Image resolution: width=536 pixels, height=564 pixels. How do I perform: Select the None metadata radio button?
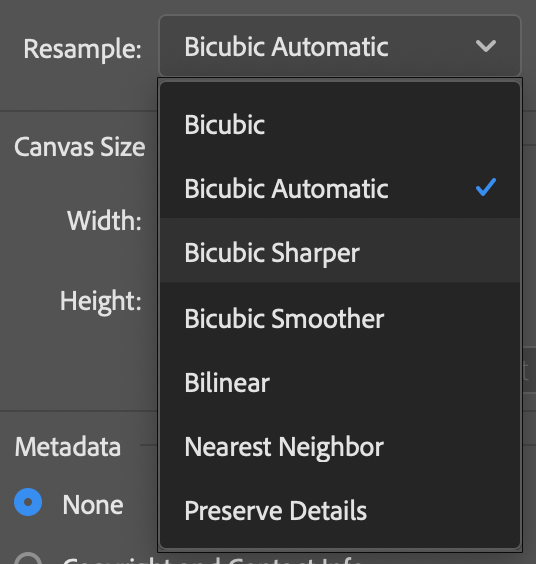tap(28, 502)
